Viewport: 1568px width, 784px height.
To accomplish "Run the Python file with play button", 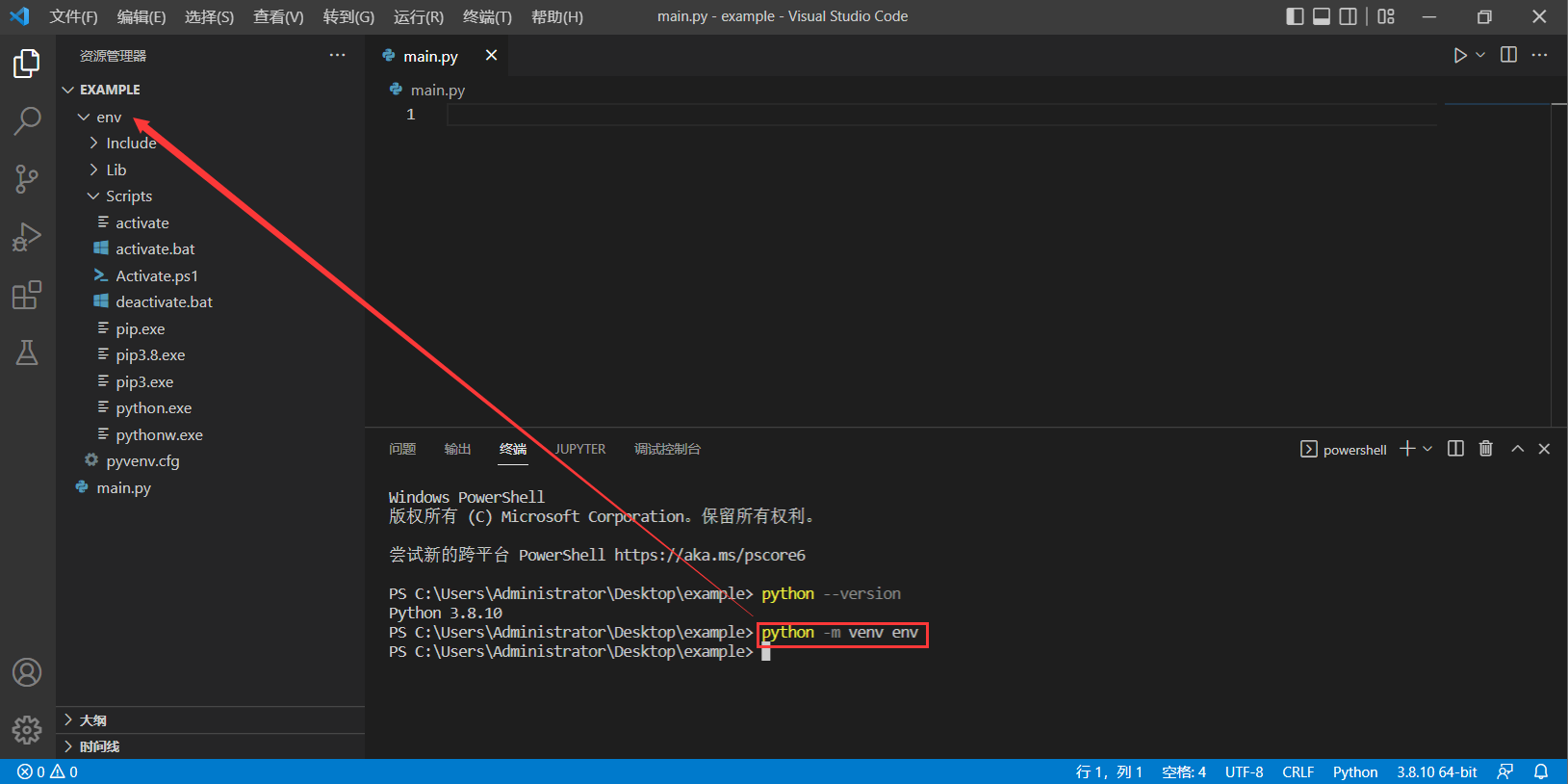I will (x=1459, y=56).
